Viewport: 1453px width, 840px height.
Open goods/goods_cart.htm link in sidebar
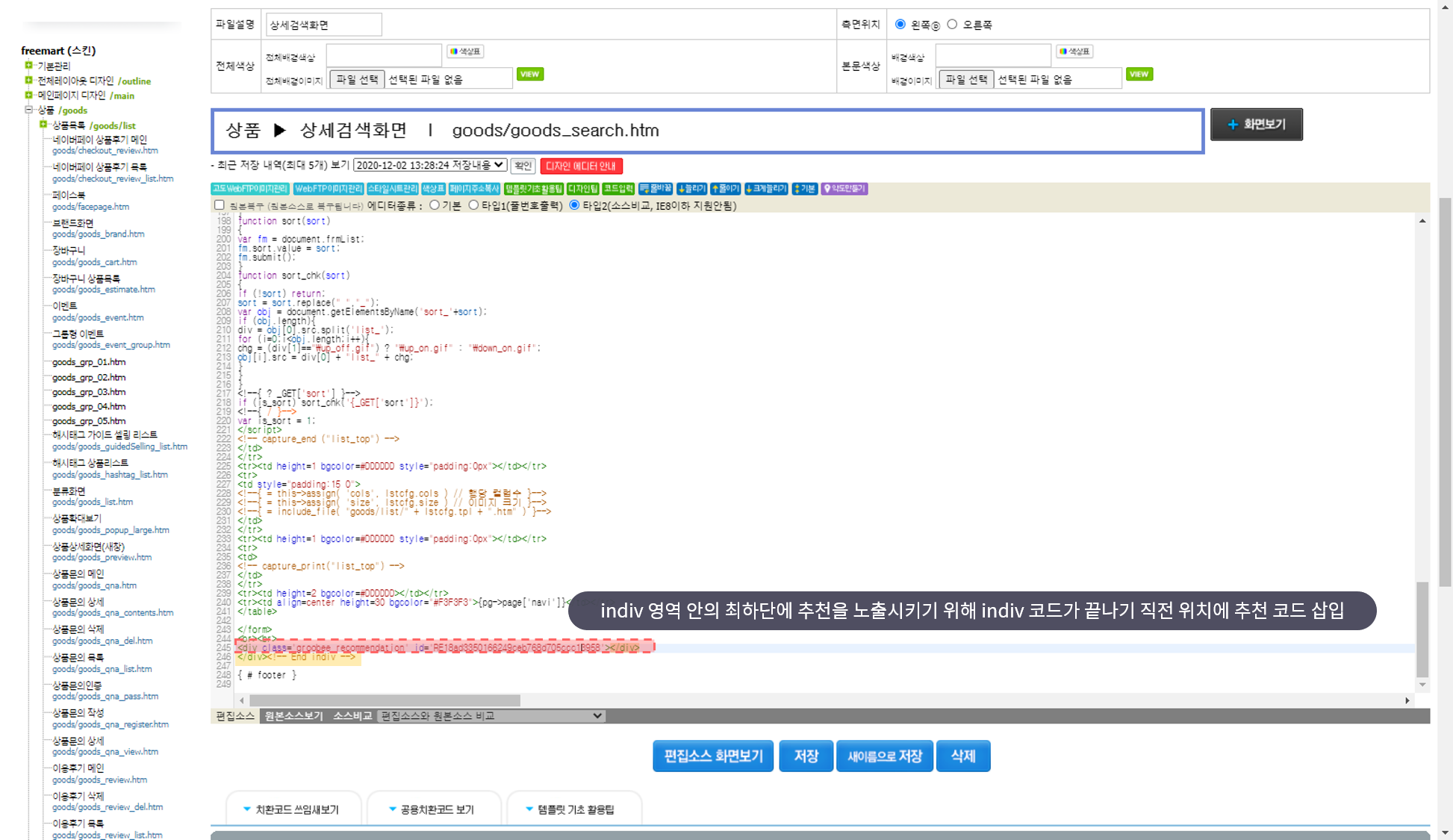(x=95, y=262)
